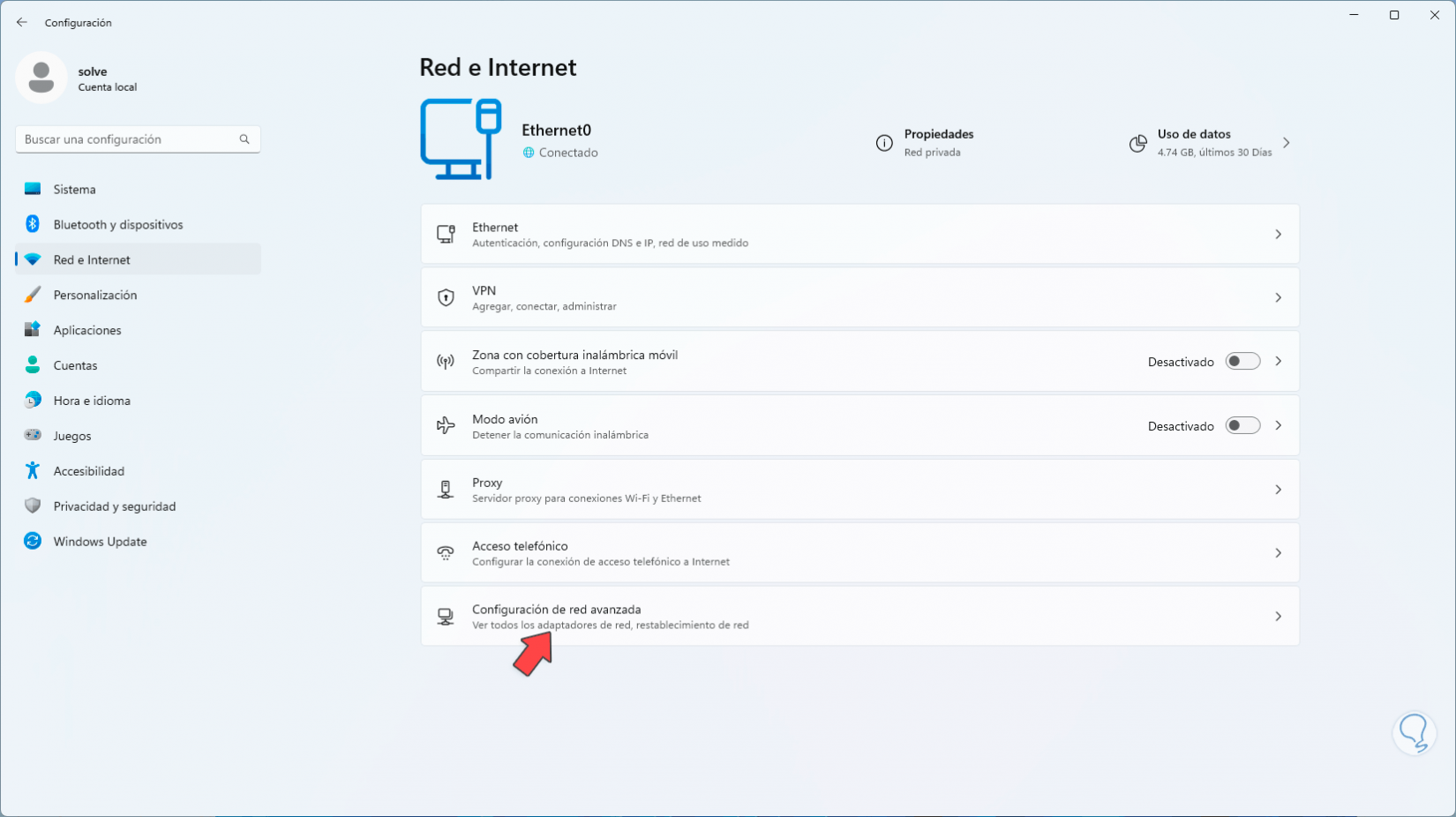Expand the mobile hotspot row chevron
This screenshot has width=1456, height=817.
click(x=1278, y=362)
